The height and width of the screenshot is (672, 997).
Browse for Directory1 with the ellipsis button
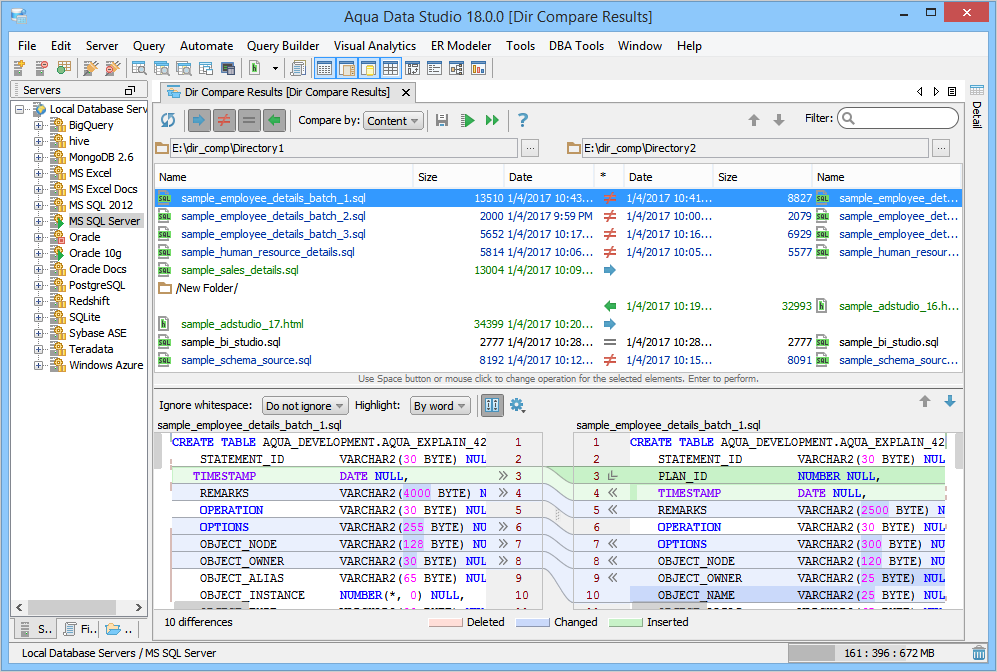[x=530, y=148]
